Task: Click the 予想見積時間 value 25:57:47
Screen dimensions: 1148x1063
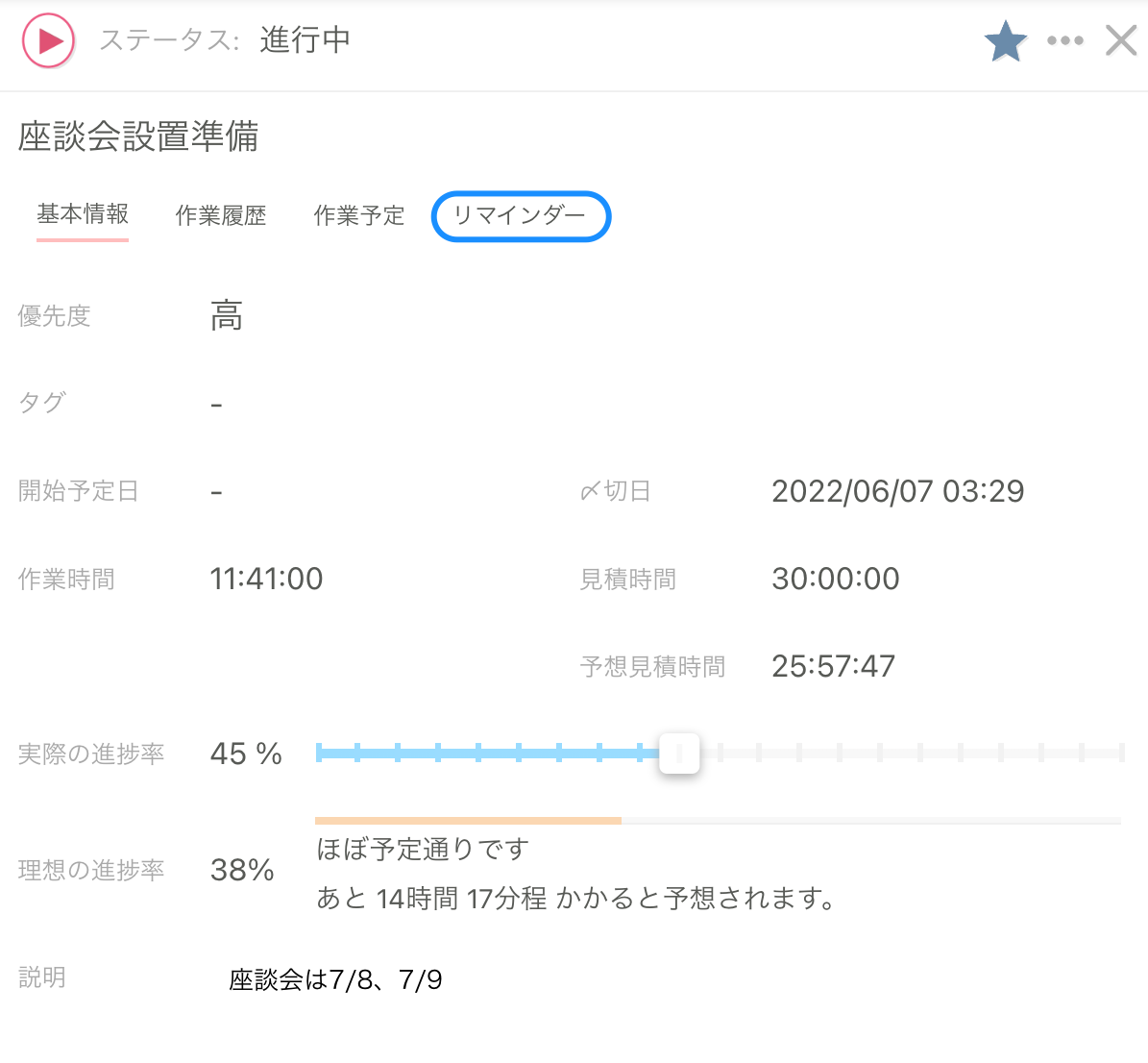Action: click(x=833, y=666)
